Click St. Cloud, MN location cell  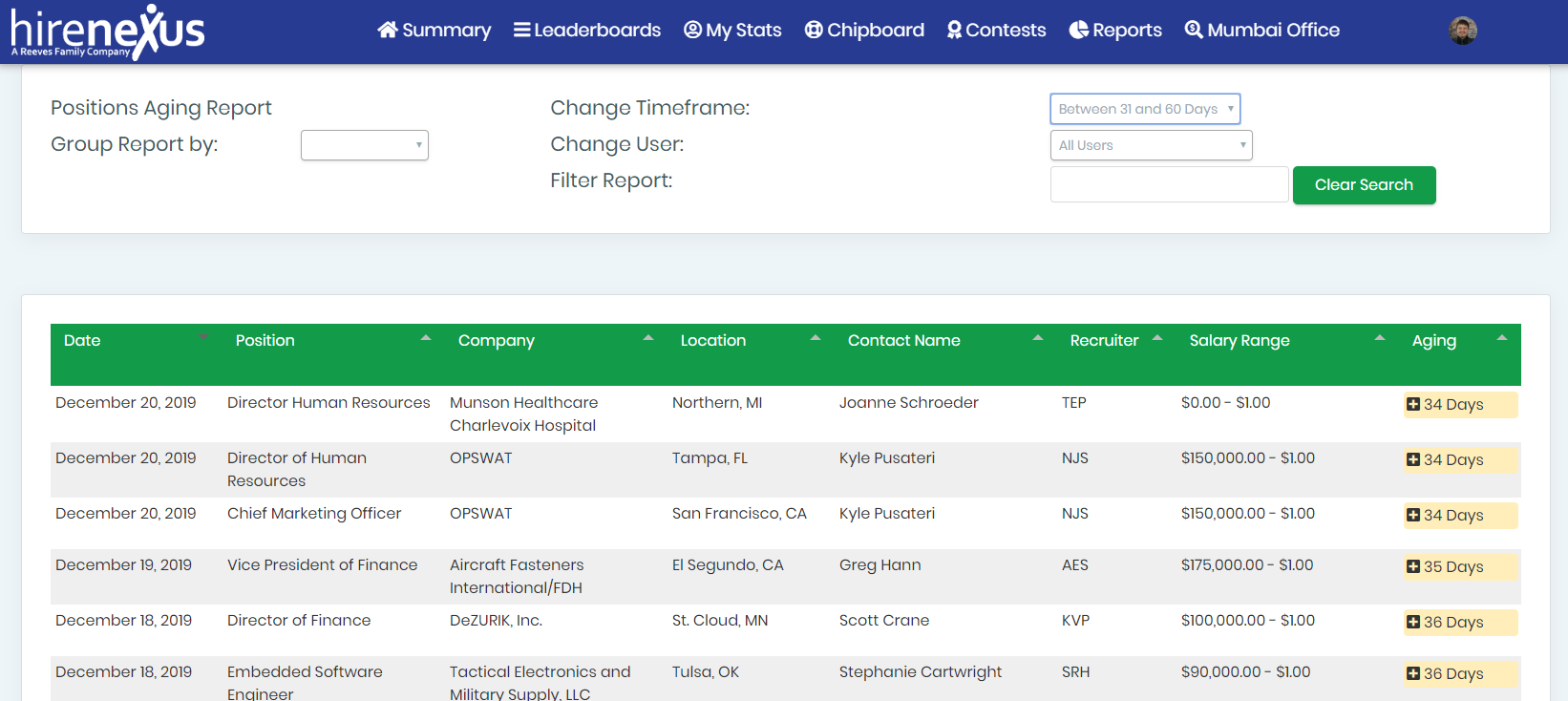tap(720, 621)
